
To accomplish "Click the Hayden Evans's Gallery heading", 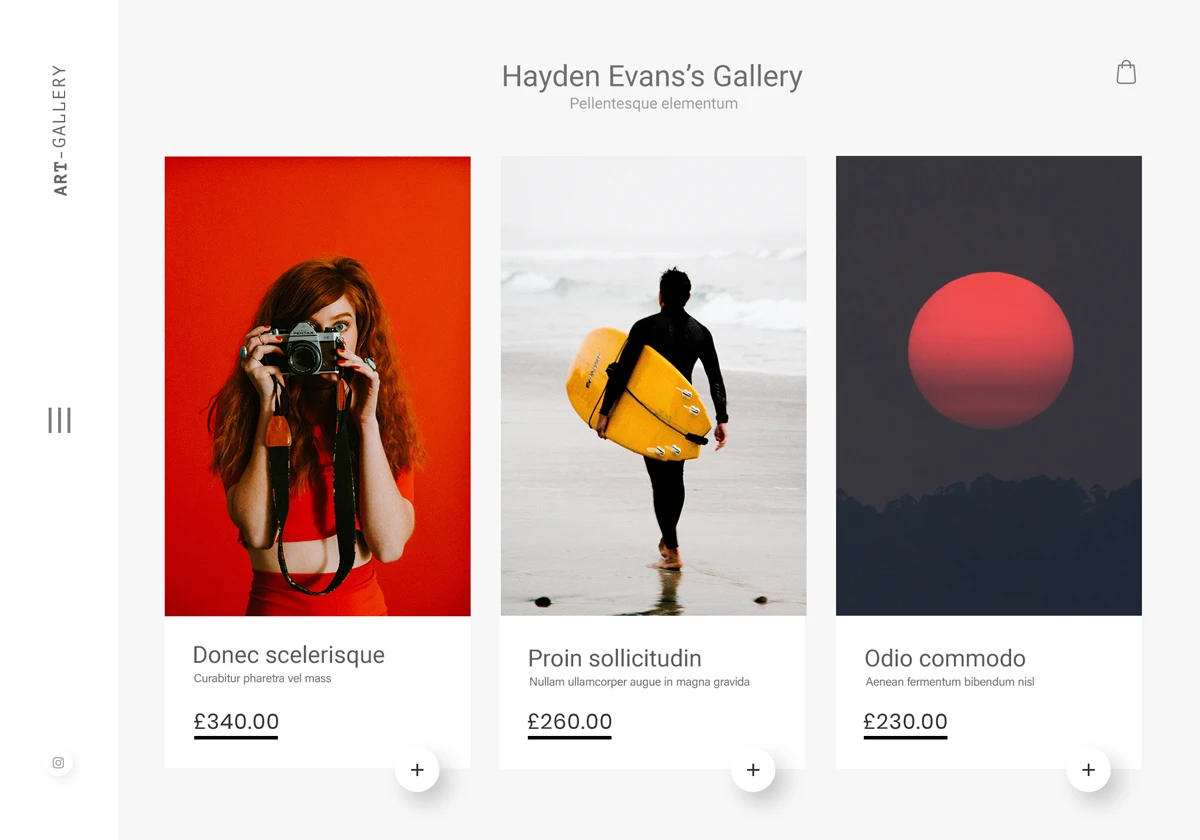I will 652,76.
